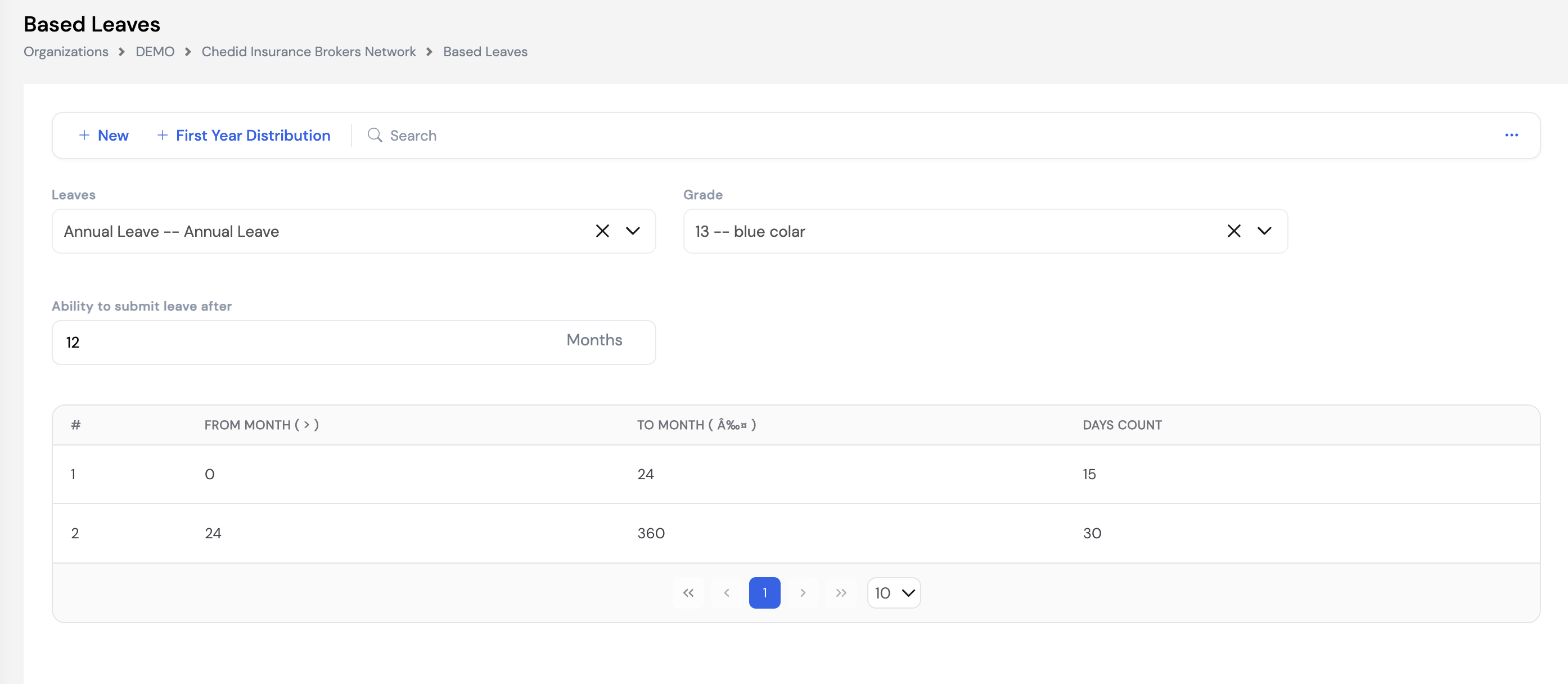The image size is (1568, 684).
Task: Expand the Leaves dropdown arrow
Action: tap(633, 231)
